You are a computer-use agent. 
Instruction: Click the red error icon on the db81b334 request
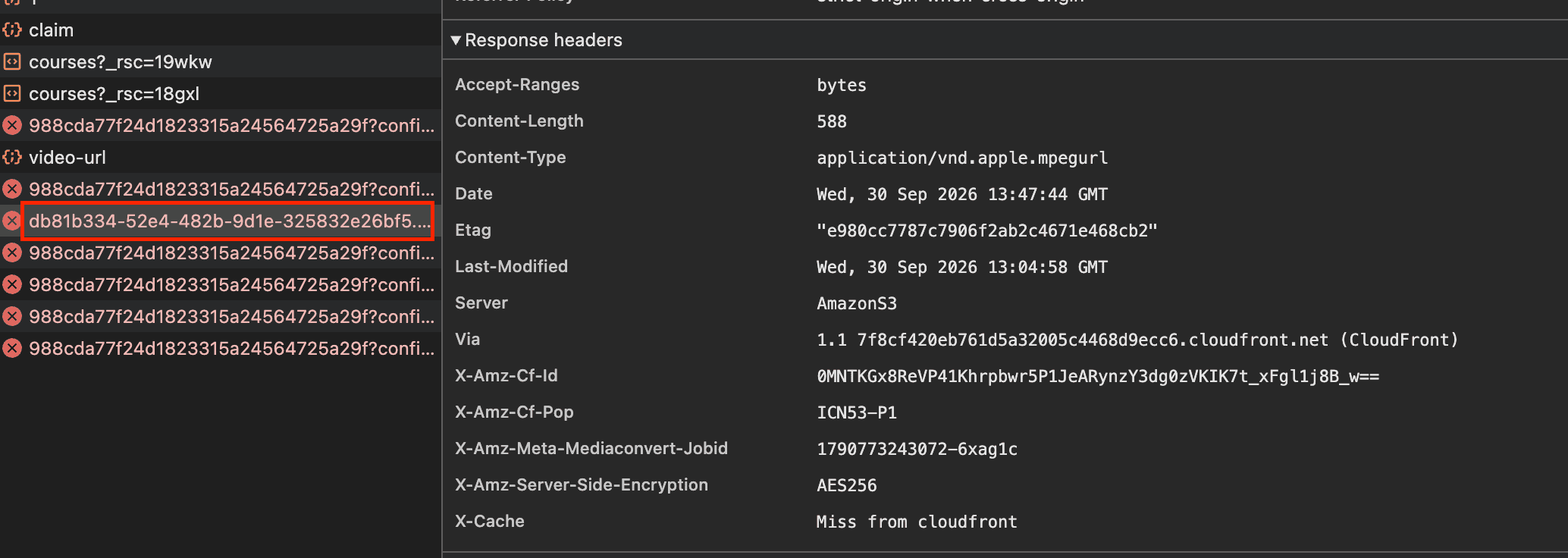[x=12, y=221]
